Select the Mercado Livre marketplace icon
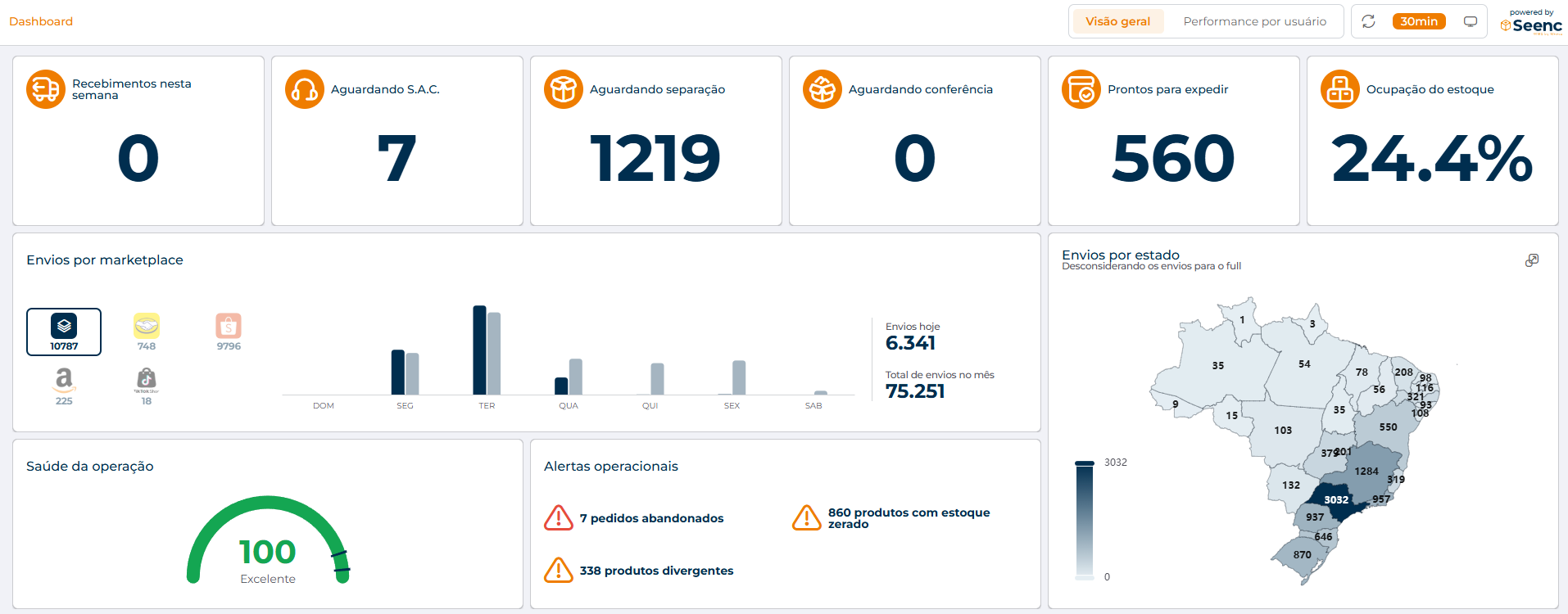Image resolution: width=1568 pixels, height=614 pixels. click(x=147, y=326)
